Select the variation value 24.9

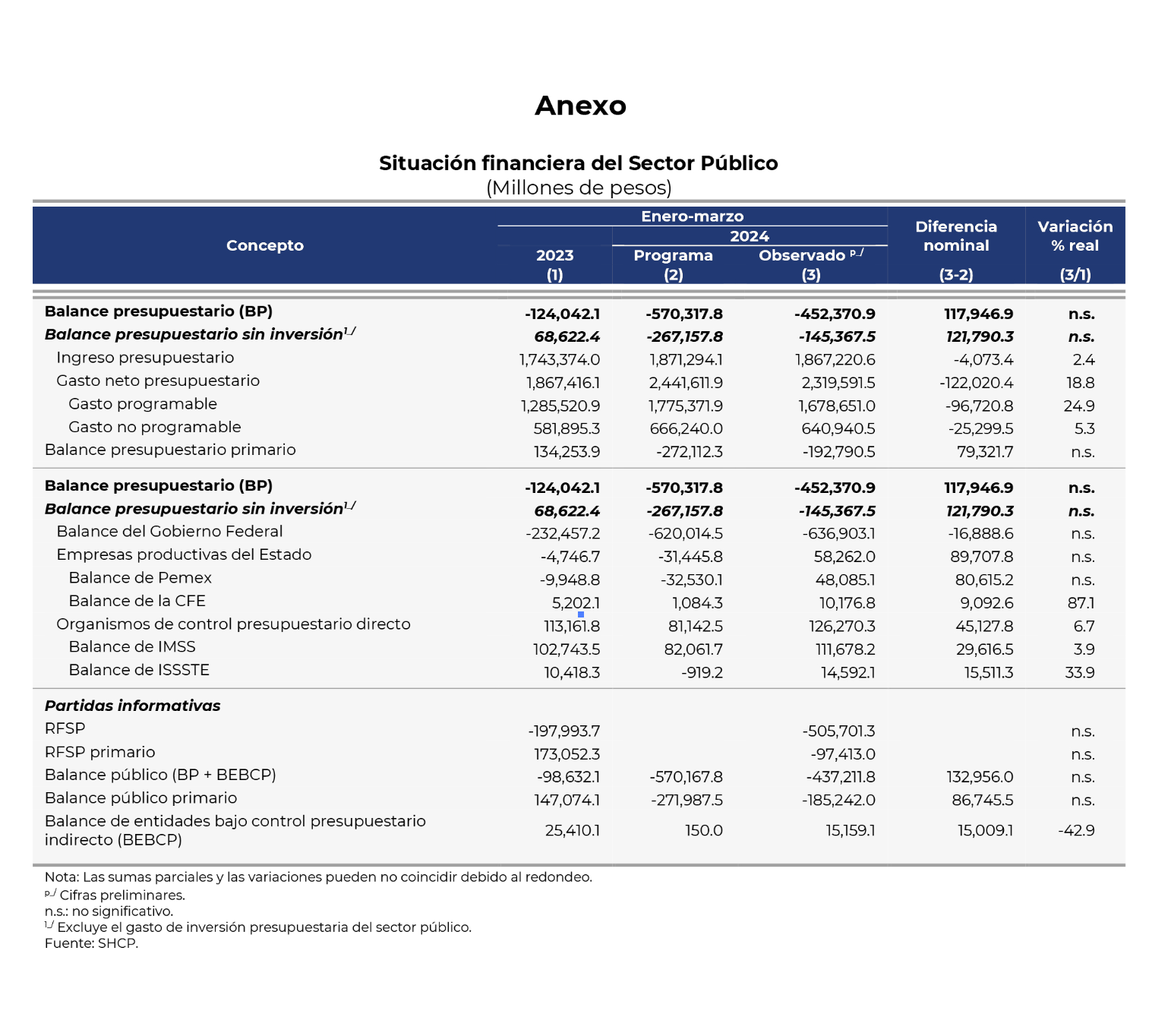pyautogui.click(x=1079, y=406)
